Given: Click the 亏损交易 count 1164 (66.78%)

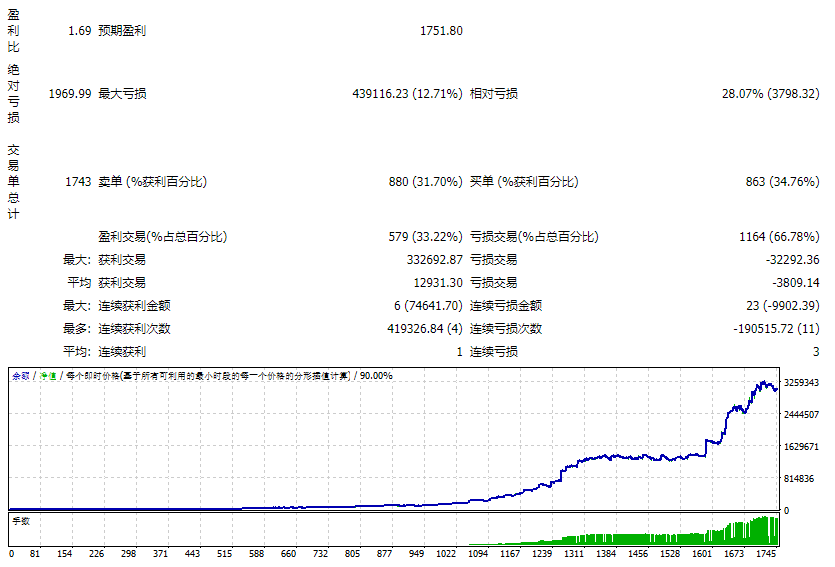Looking at the screenshot, I should (x=779, y=237).
